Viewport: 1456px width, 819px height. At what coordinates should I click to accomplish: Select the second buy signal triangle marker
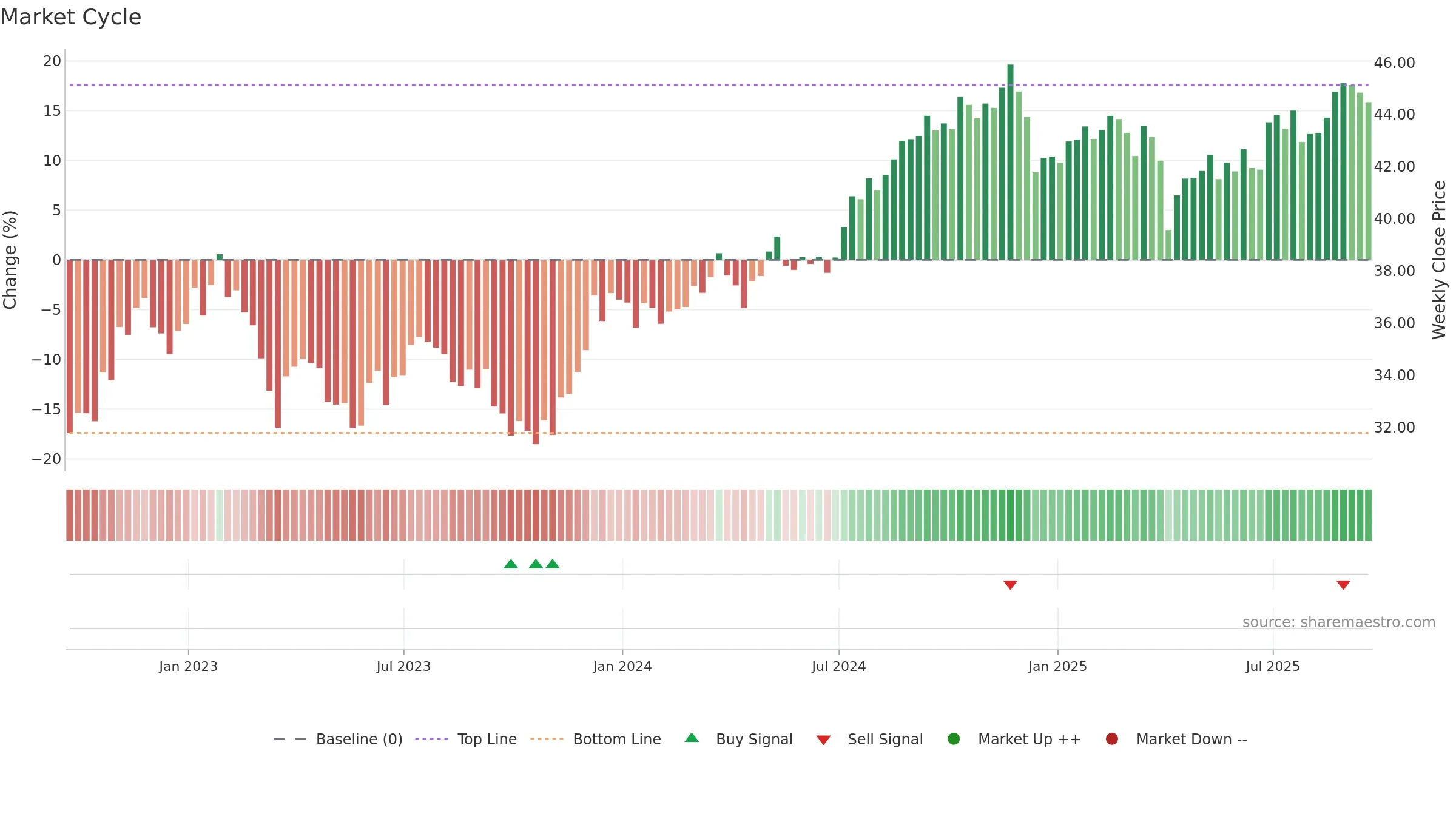point(536,564)
